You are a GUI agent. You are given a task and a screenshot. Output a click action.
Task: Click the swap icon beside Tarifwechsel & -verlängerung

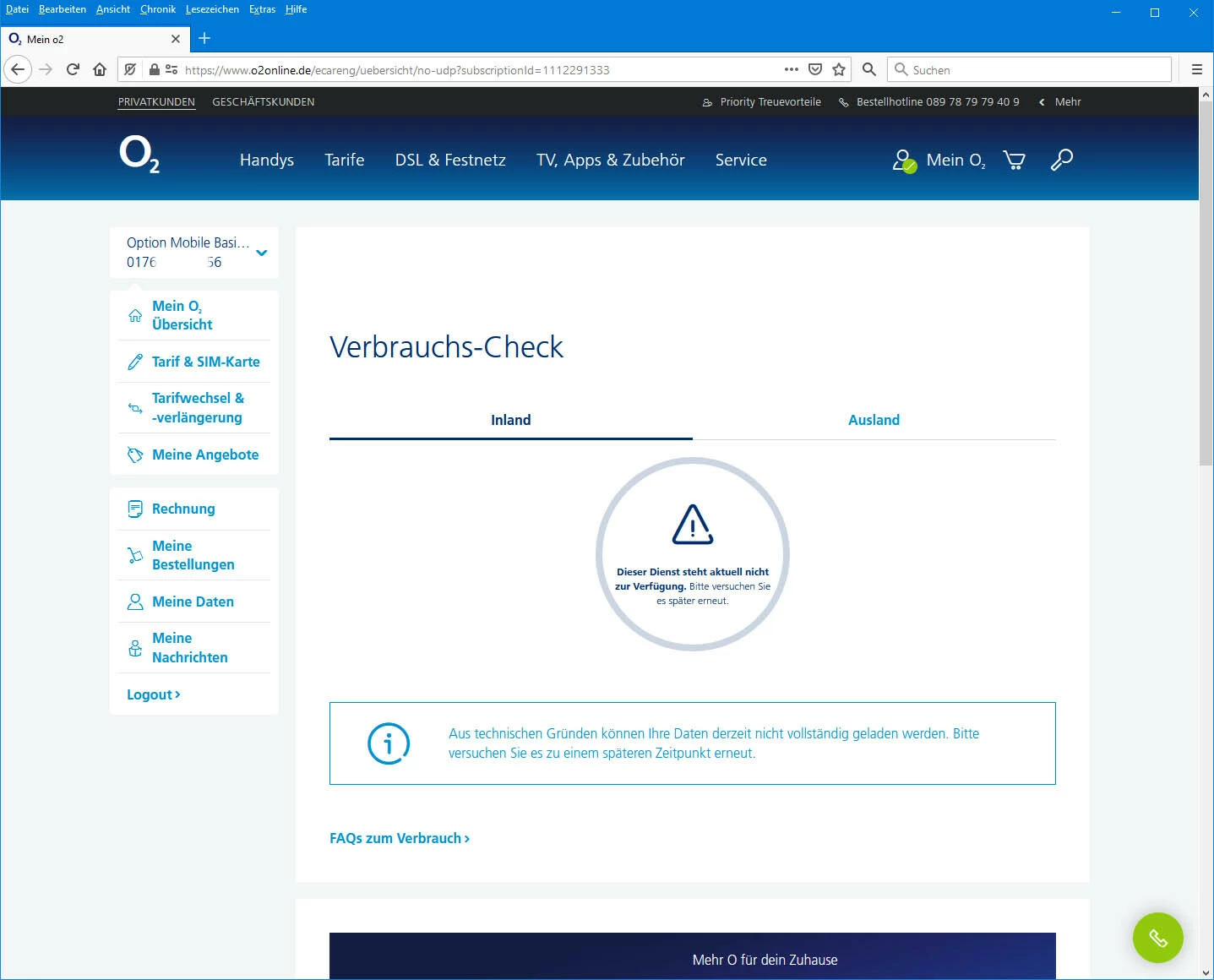135,408
